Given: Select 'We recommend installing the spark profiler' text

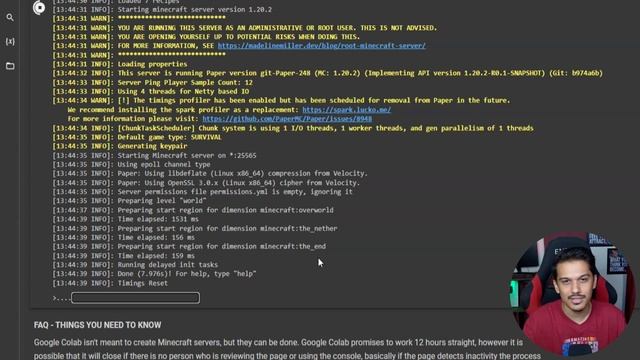Looking at the screenshot, I should pos(183,110).
